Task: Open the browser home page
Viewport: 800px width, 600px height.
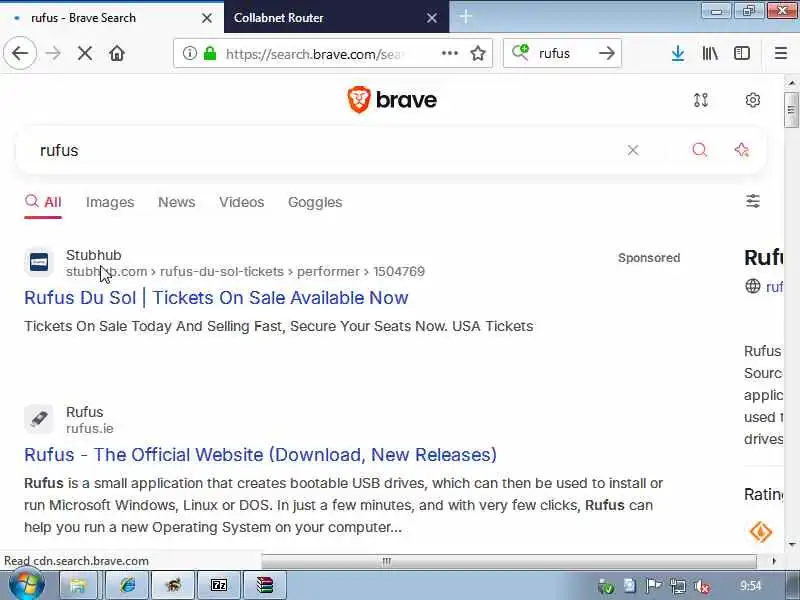Action: coord(117,53)
